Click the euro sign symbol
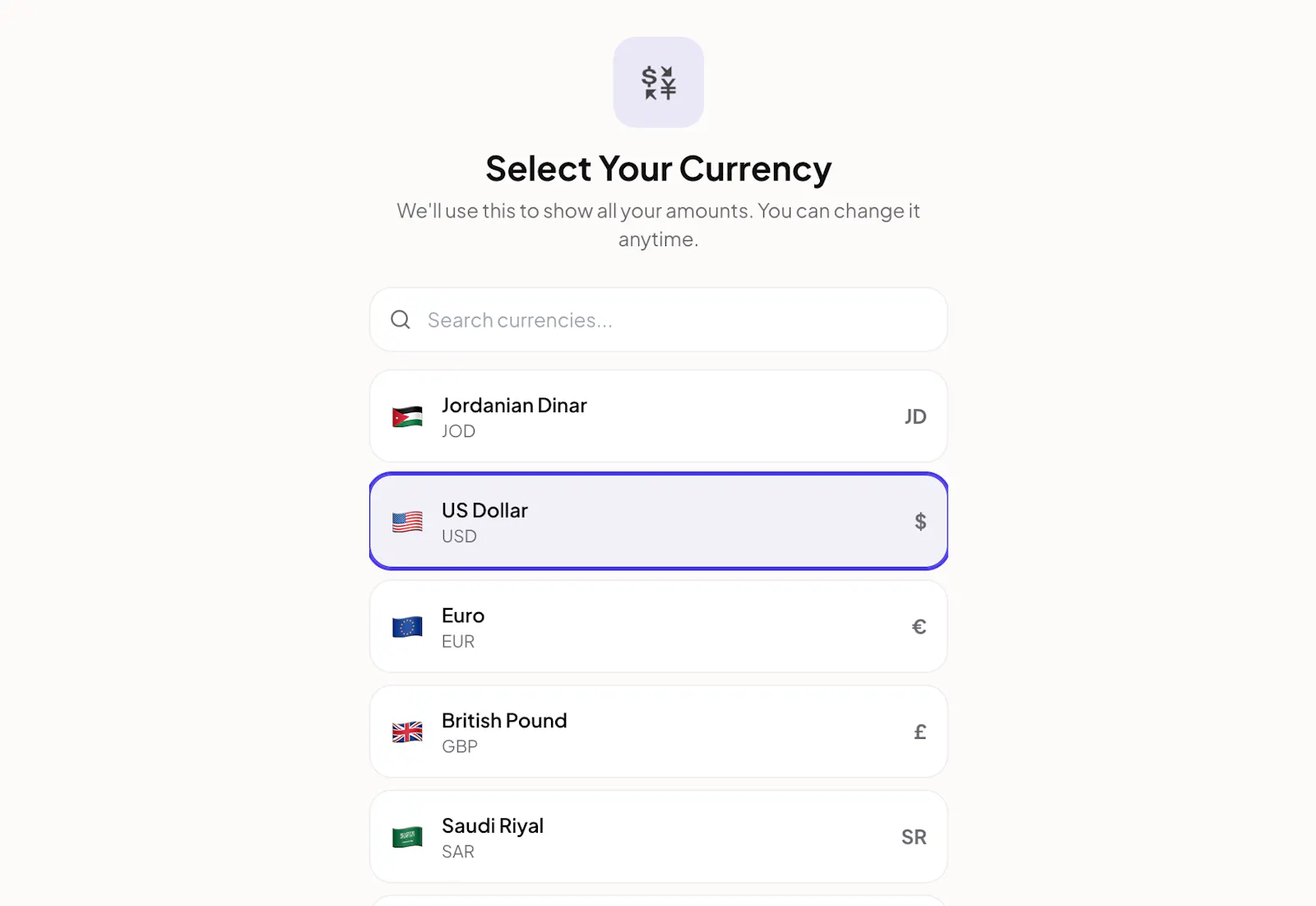The width and height of the screenshot is (1316, 906). coord(920,627)
